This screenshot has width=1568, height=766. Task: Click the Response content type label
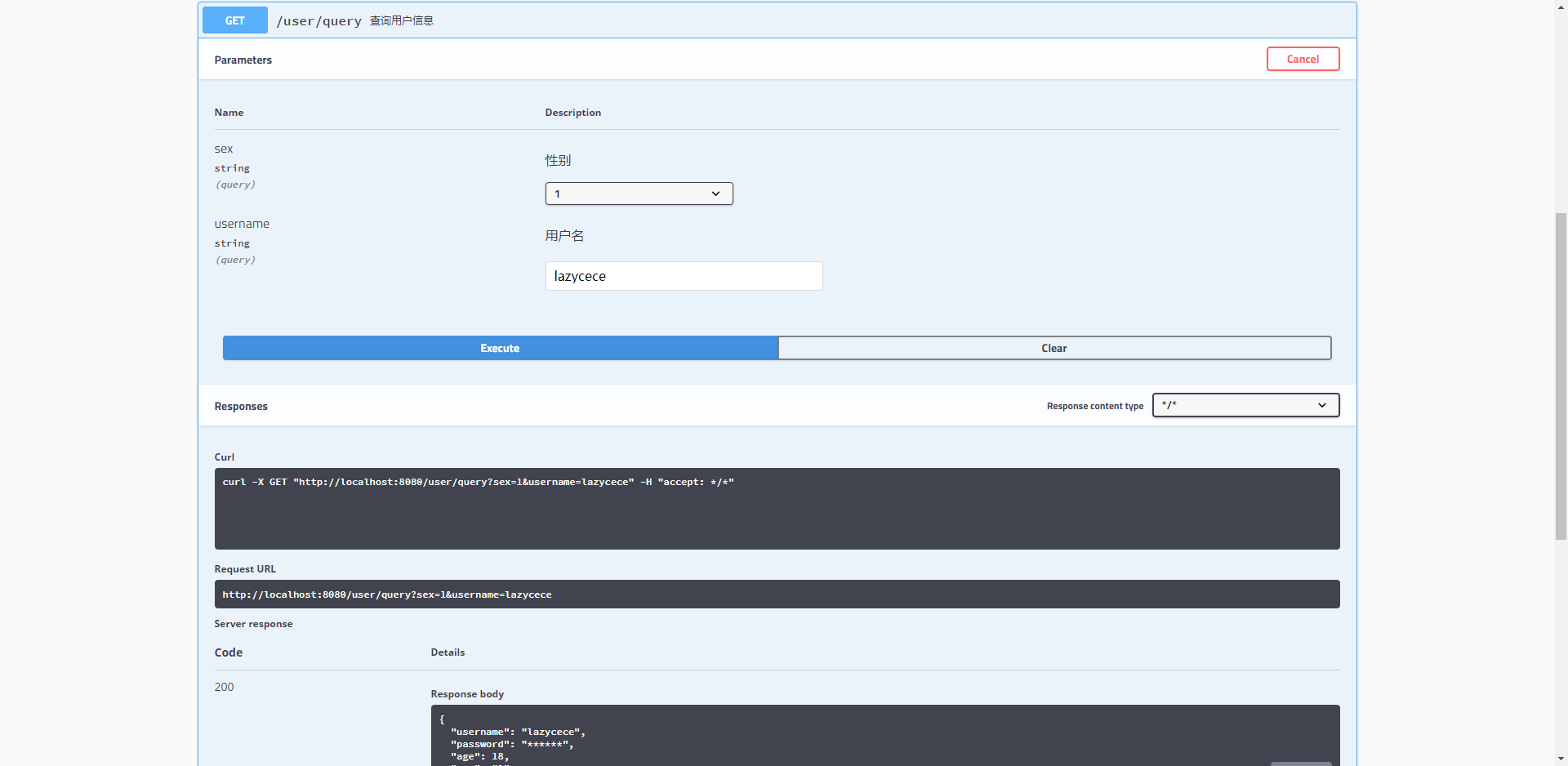pos(1095,406)
